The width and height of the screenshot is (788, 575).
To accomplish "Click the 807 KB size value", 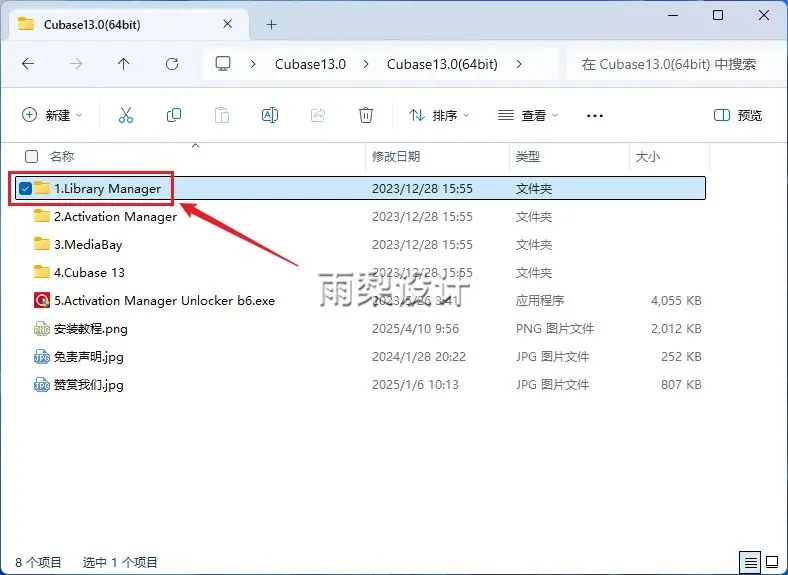I will pos(681,385).
